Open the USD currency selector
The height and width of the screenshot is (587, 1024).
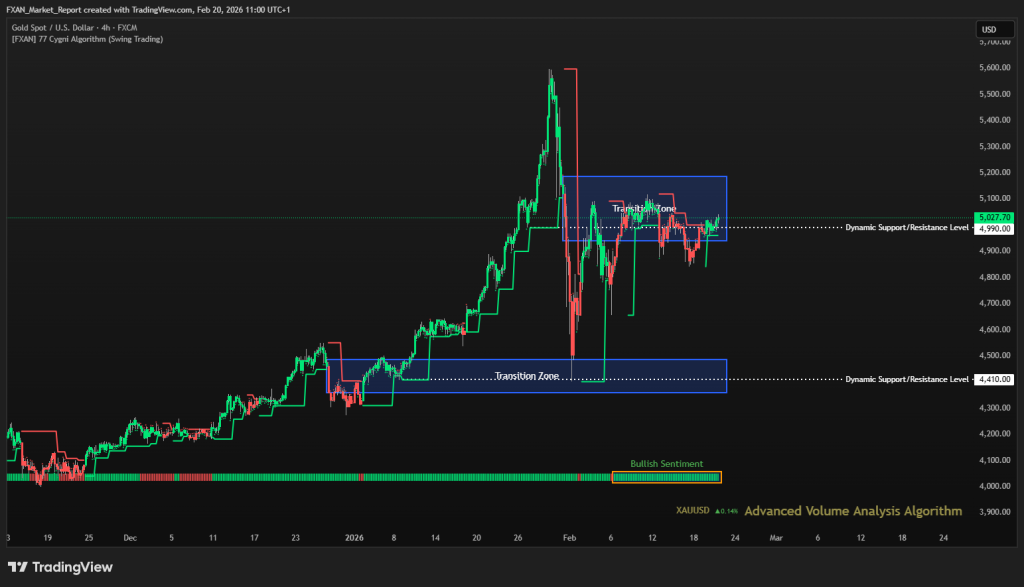tap(989, 30)
